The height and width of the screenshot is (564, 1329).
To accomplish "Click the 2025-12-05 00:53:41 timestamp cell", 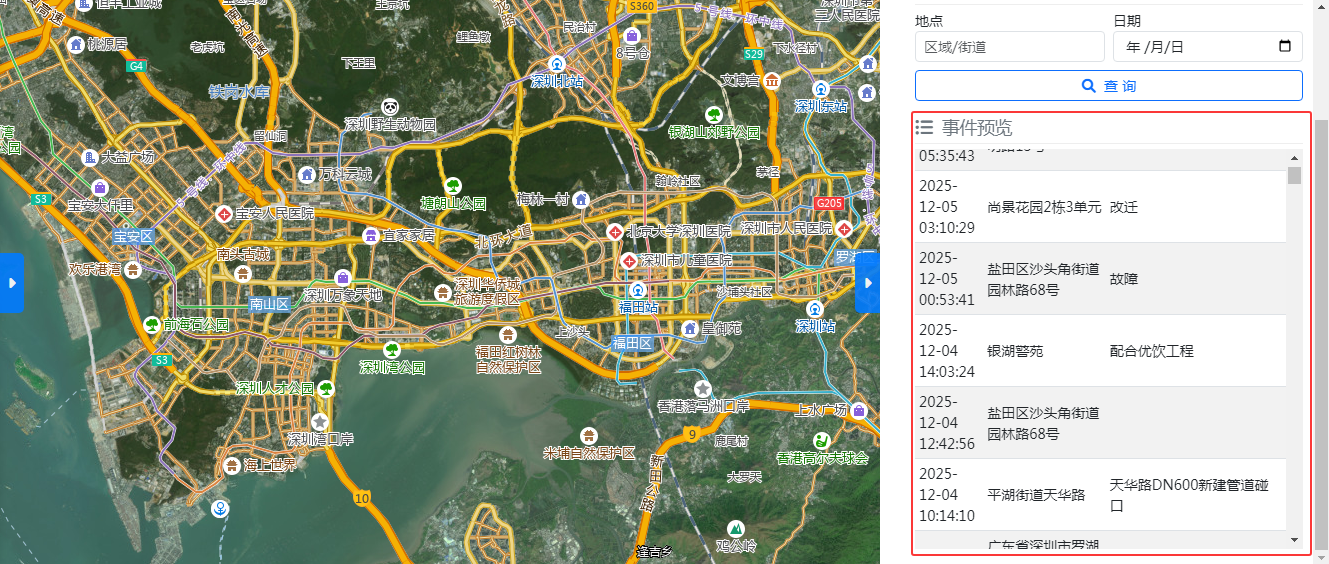I will pos(947,278).
